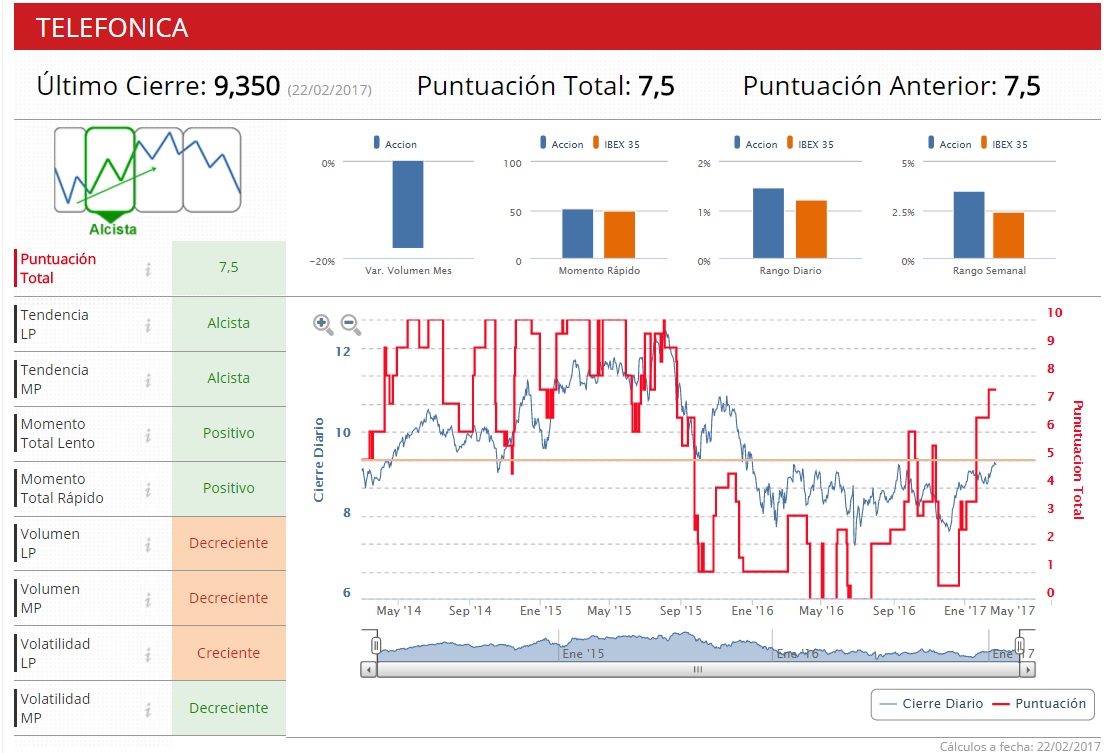The image size is (1107, 753).
Task: Toggle Accion legend in Var. Volumen Mes chart
Action: 395,143
